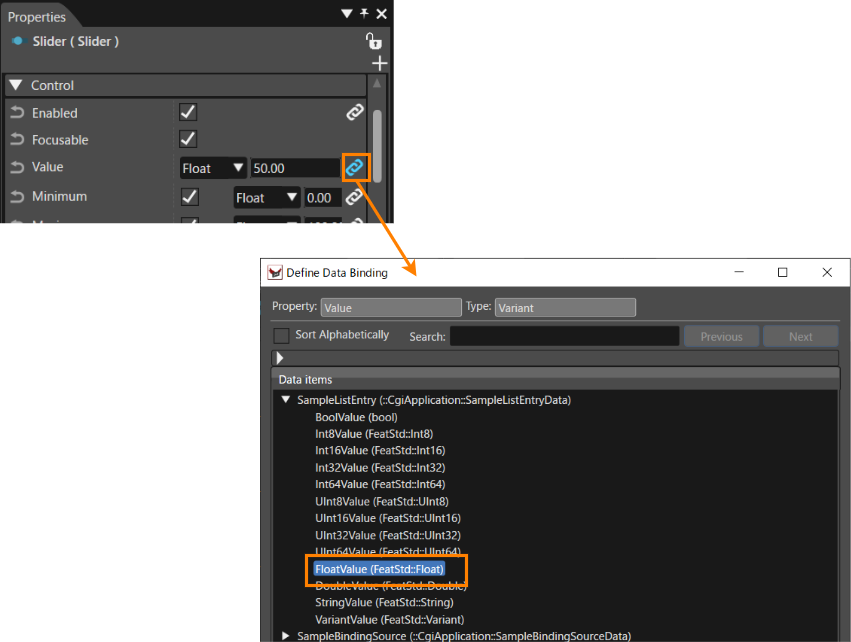Pin the Properties panel
851x642 pixels.
pos(364,13)
